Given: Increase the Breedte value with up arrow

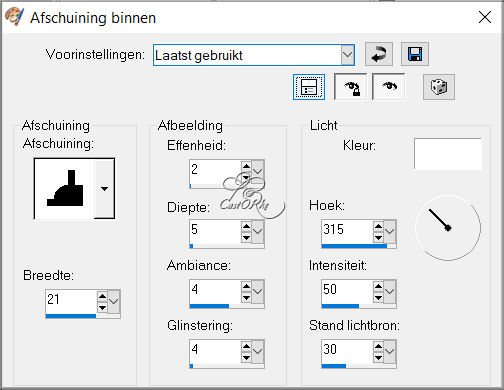Looking at the screenshot, I should pos(102,296).
